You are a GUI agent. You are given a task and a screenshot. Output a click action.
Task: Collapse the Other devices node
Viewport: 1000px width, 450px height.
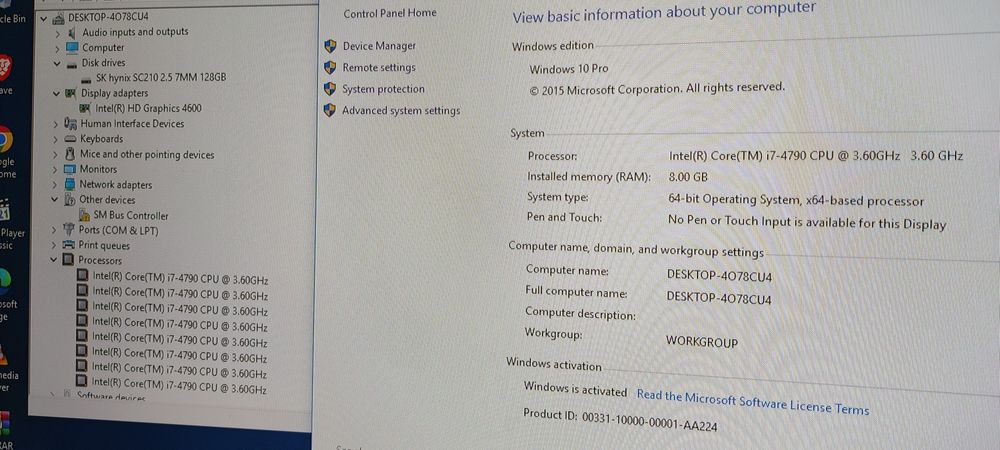(55, 200)
